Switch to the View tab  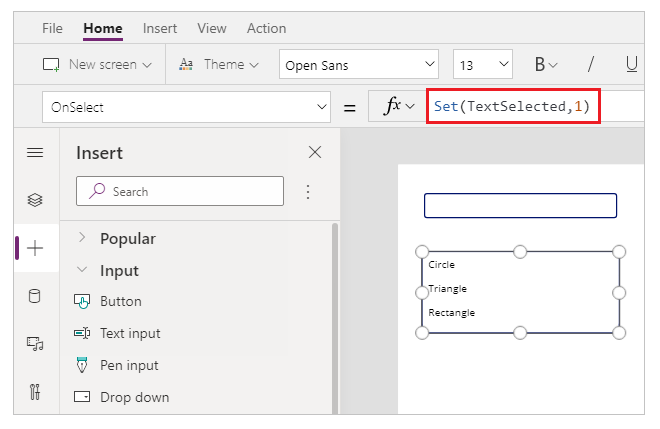point(212,28)
